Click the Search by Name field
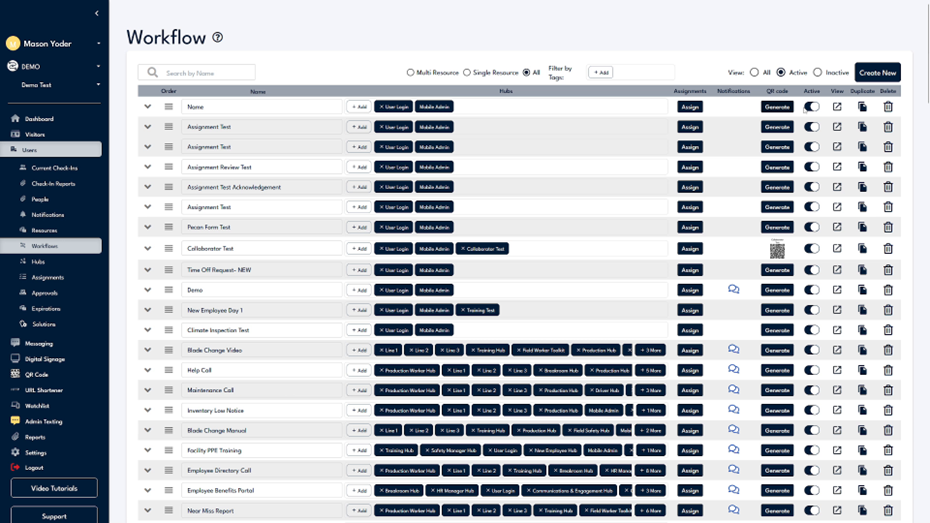The image size is (930, 523). click(208, 73)
